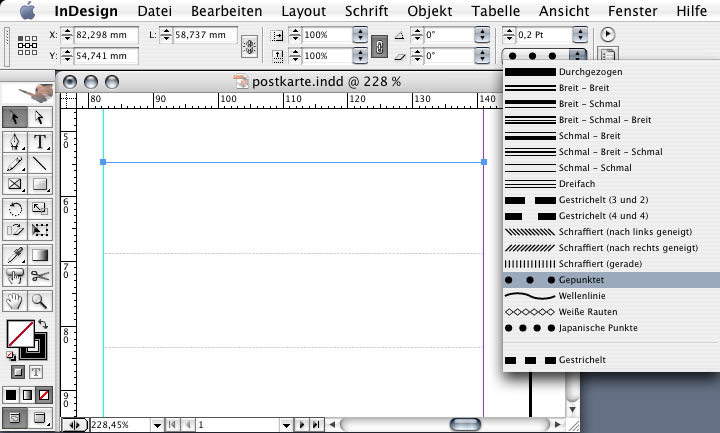Choose the Direct Selection tool
Viewport: 720px width, 433px height.
point(41,118)
